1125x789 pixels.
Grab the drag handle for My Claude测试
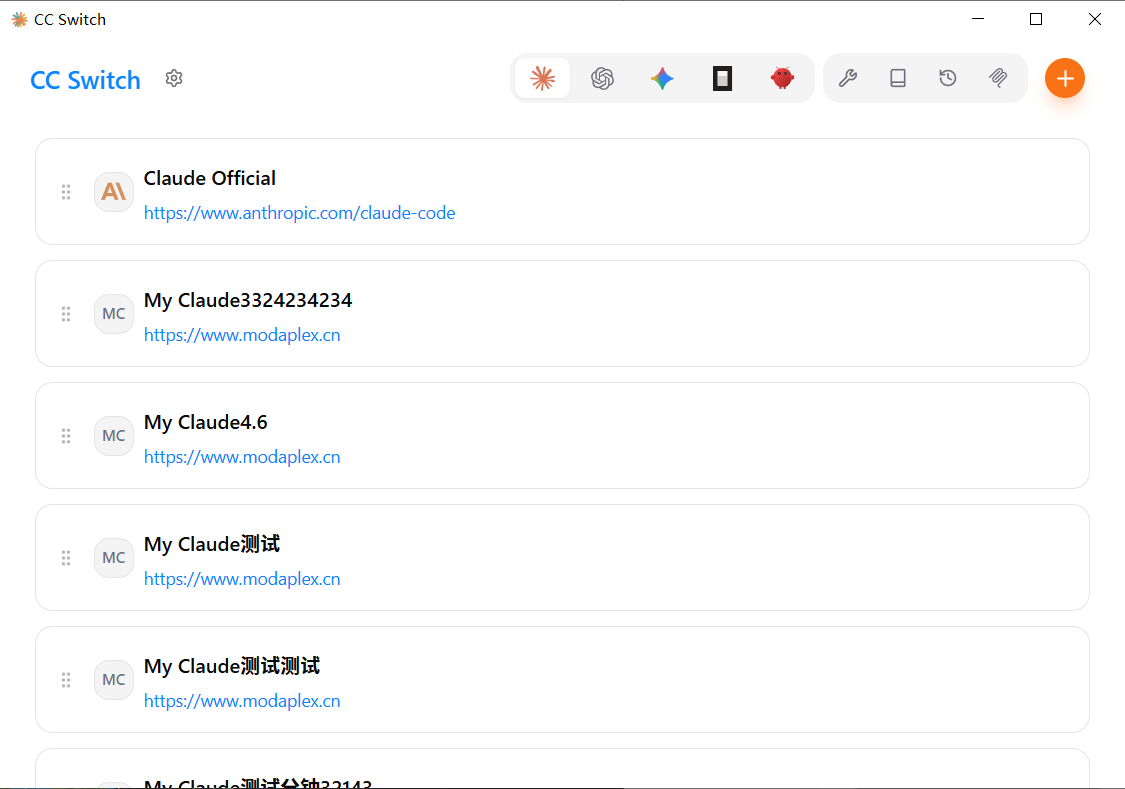[66, 557]
